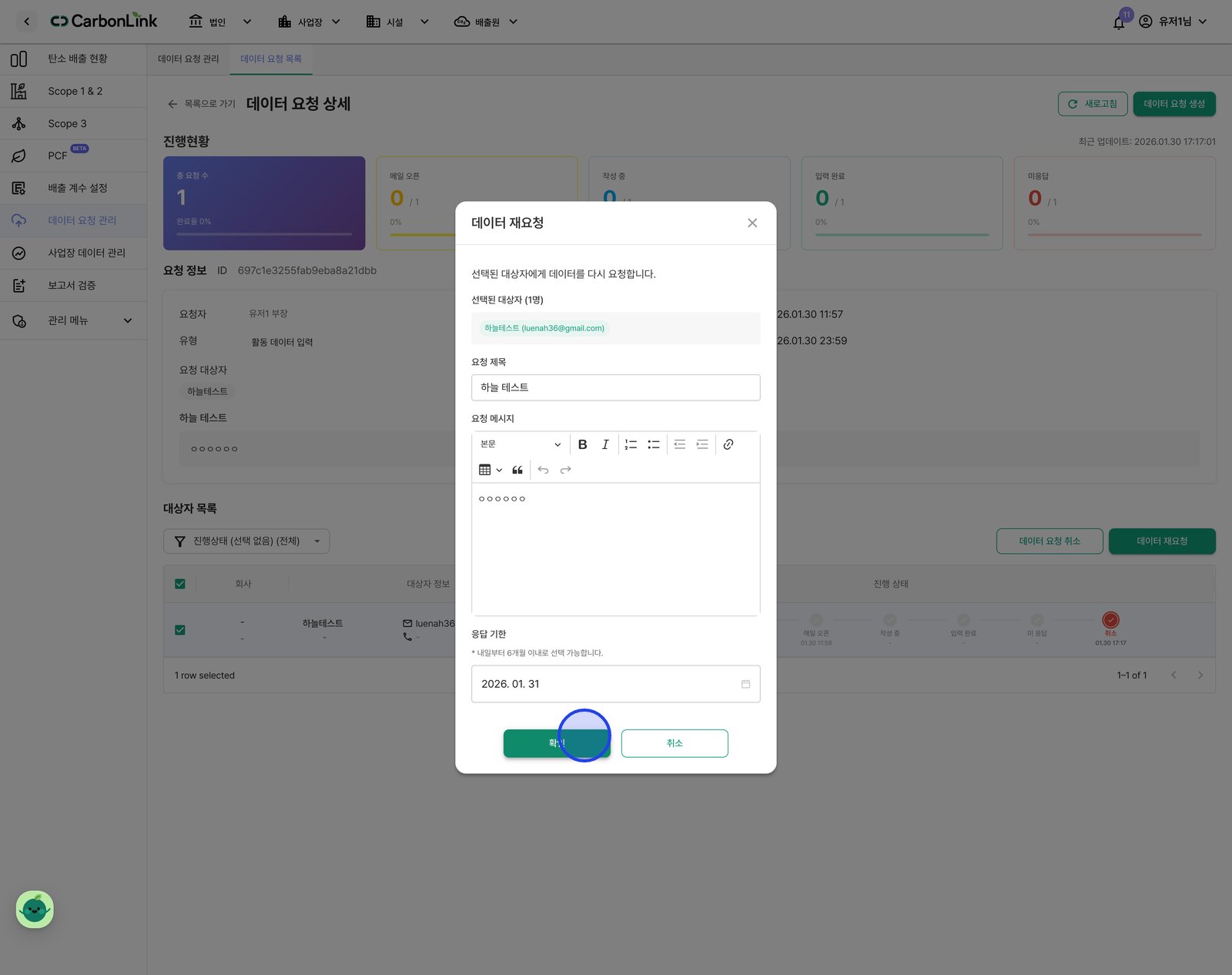Cancel the dialog with 취소 button

675,743
